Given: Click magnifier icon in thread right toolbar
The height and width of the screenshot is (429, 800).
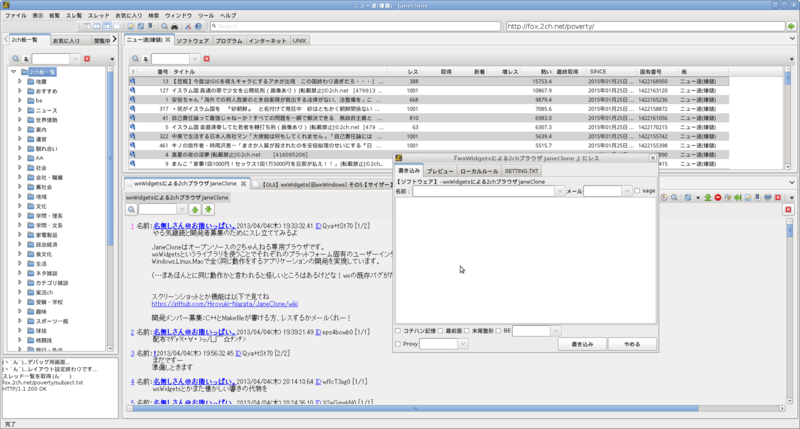Looking at the screenshot, I should coord(674,197).
